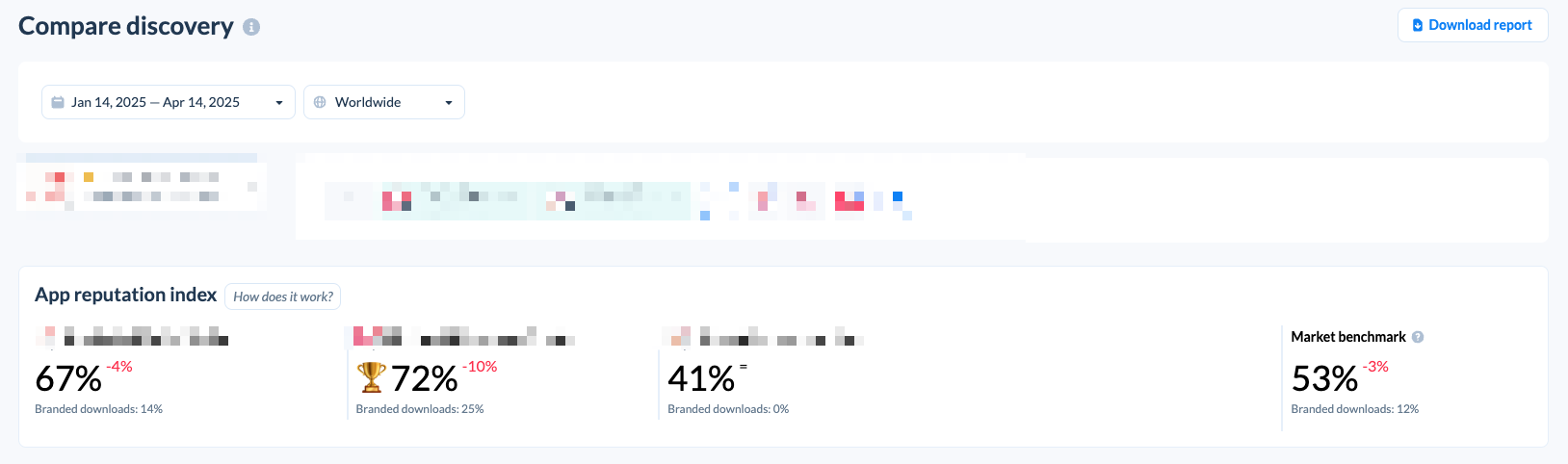Viewport: 1568px width, 464px height.
Task: Open How does it work? explanation
Action: click(x=283, y=296)
